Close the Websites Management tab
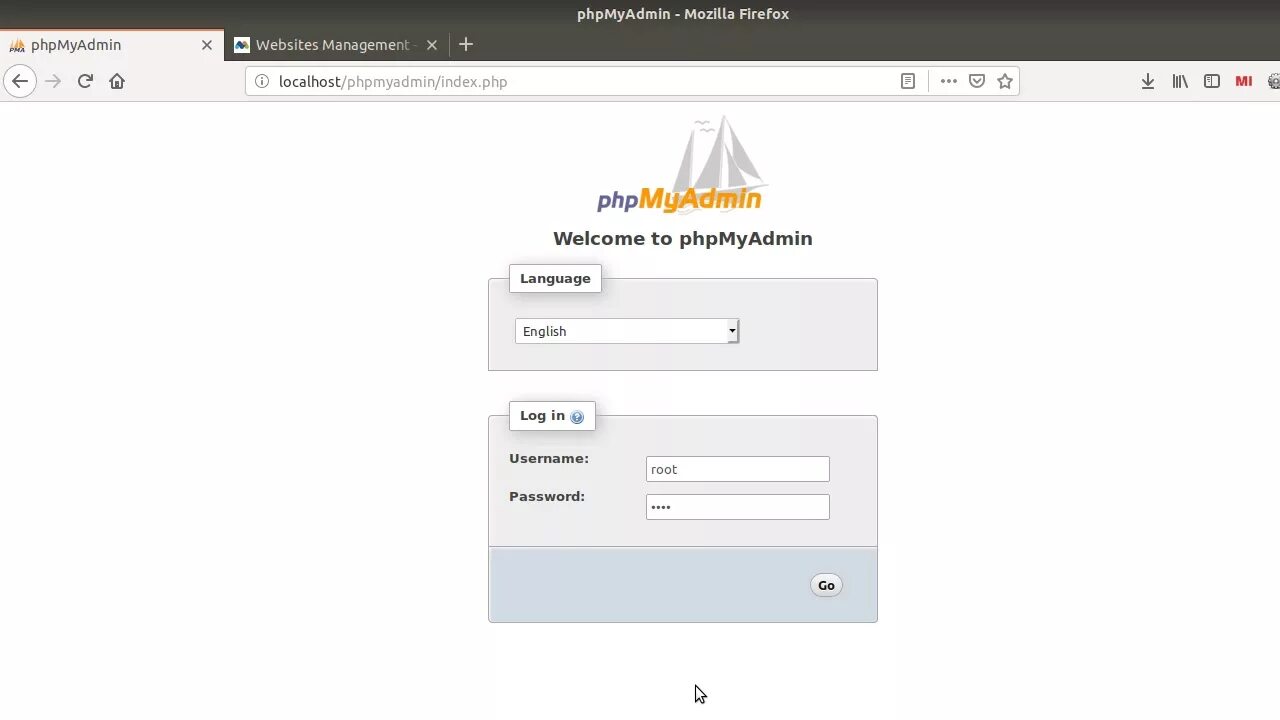 [x=432, y=45]
